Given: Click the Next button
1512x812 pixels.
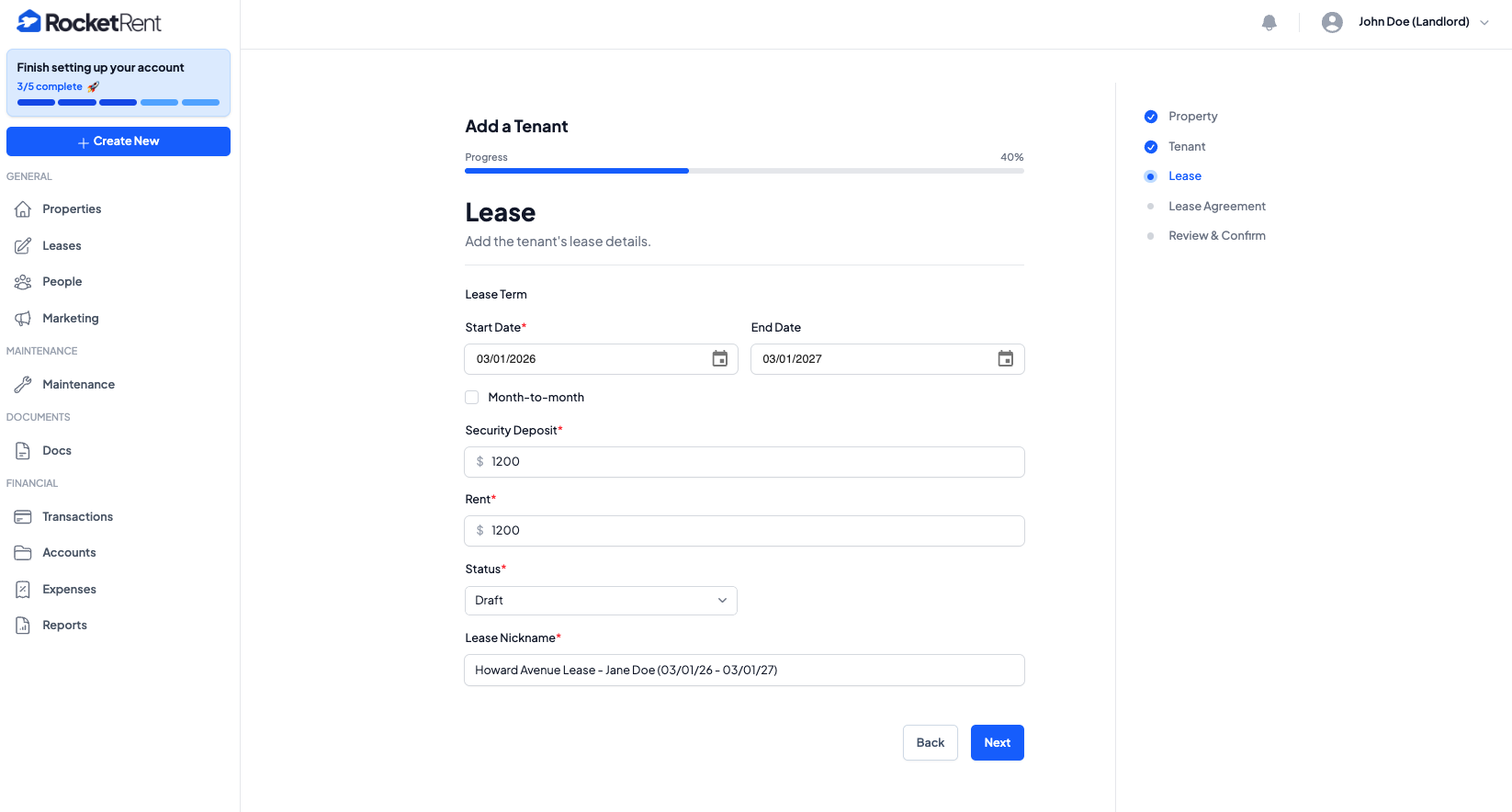Looking at the screenshot, I should (x=998, y=743).
